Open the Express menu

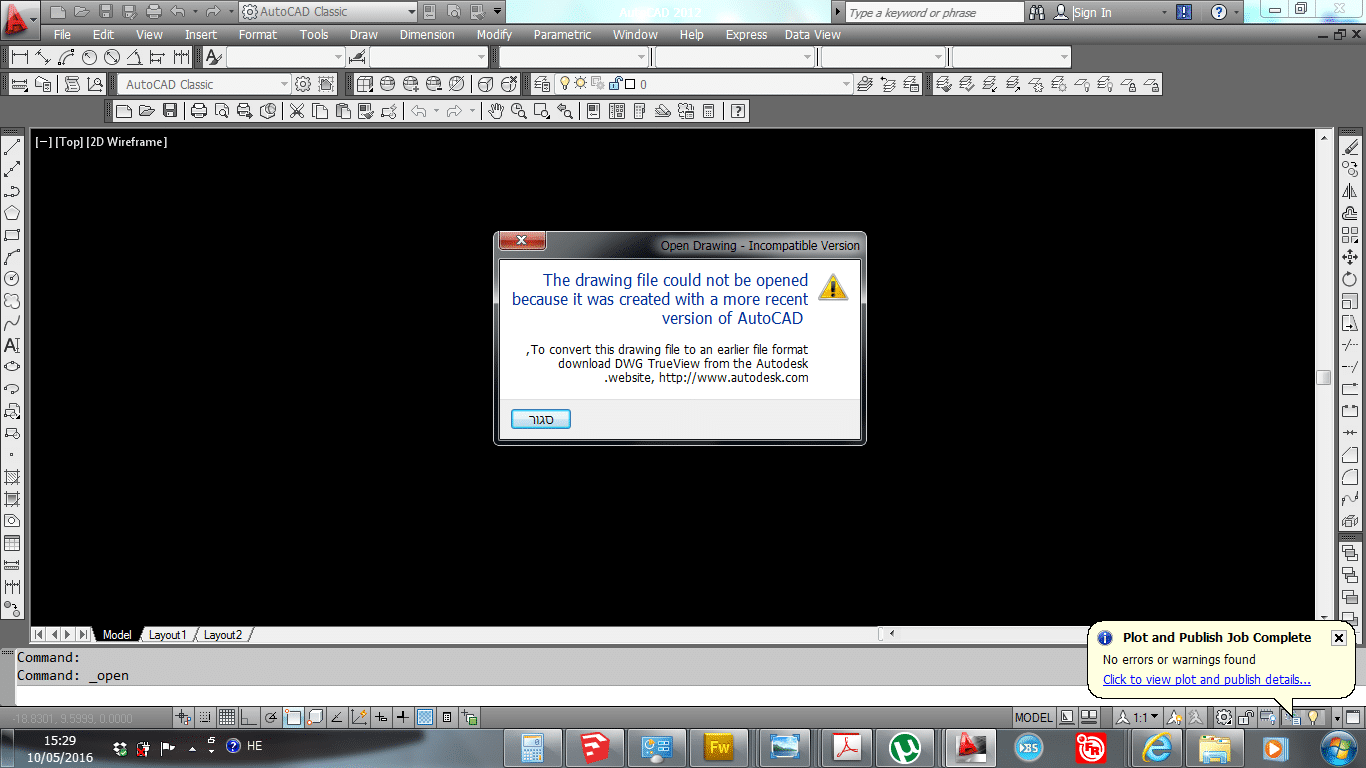(746, 35)
